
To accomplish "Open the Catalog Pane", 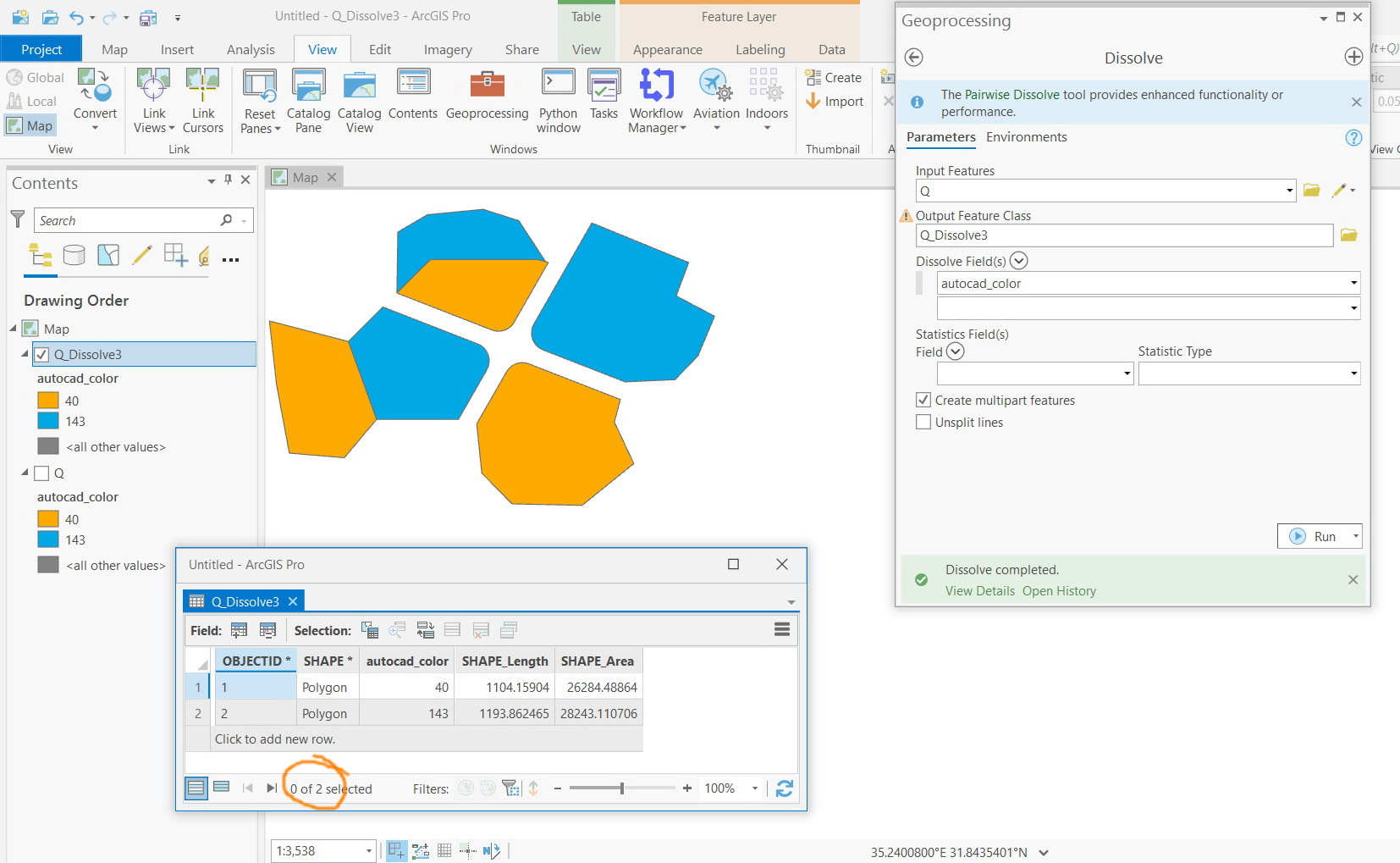I will coord(308,101).
